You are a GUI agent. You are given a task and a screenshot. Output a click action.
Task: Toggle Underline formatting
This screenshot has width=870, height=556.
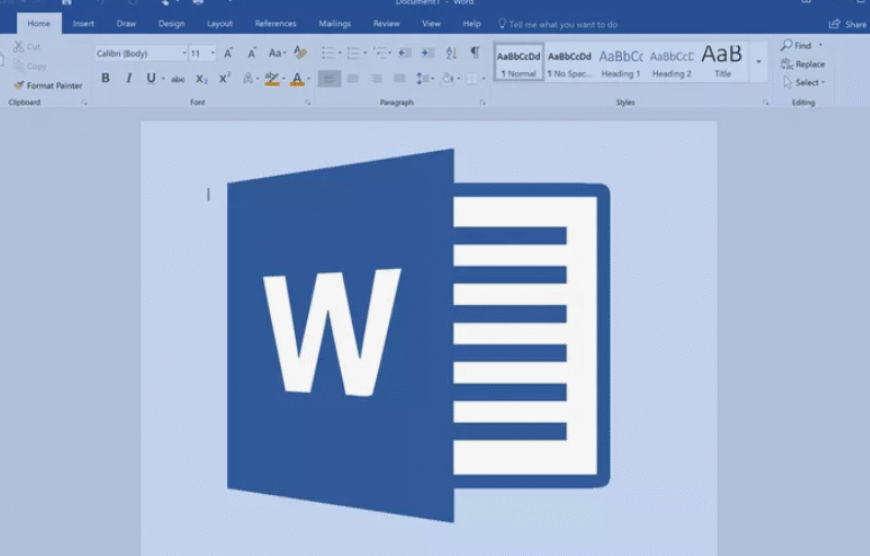coord(150,78)
